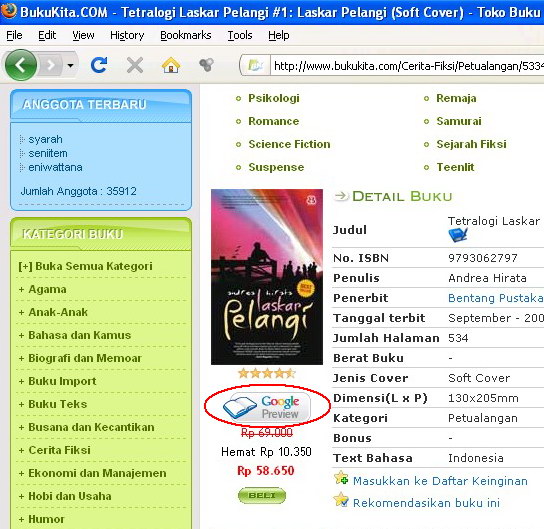Click the Hemat Rp 10.350 savings text
Image resolution: width=544 pixels, height=529 pixels.
click(x=266, y=452)
